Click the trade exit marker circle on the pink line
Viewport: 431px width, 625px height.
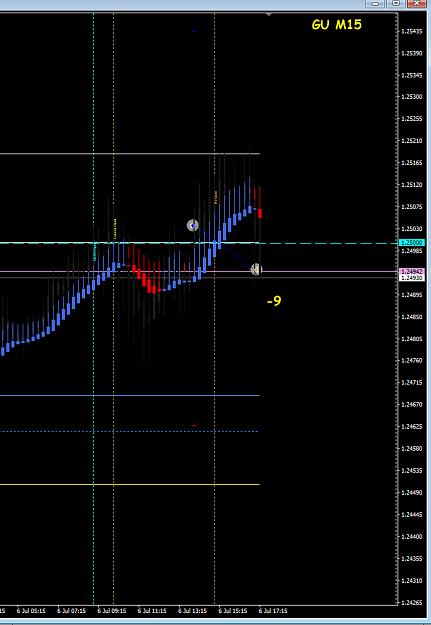pos(256,270)
